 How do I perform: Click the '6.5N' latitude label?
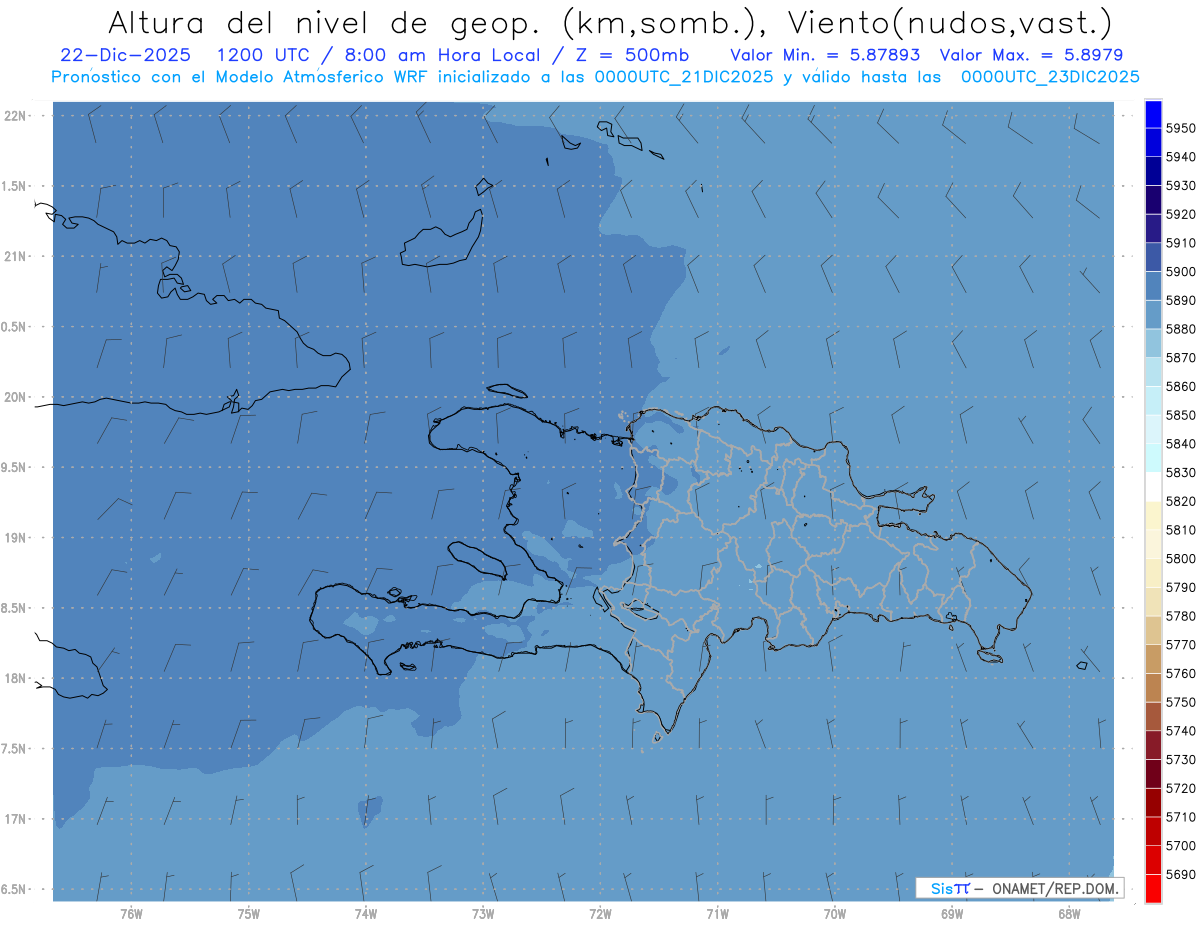15,889
